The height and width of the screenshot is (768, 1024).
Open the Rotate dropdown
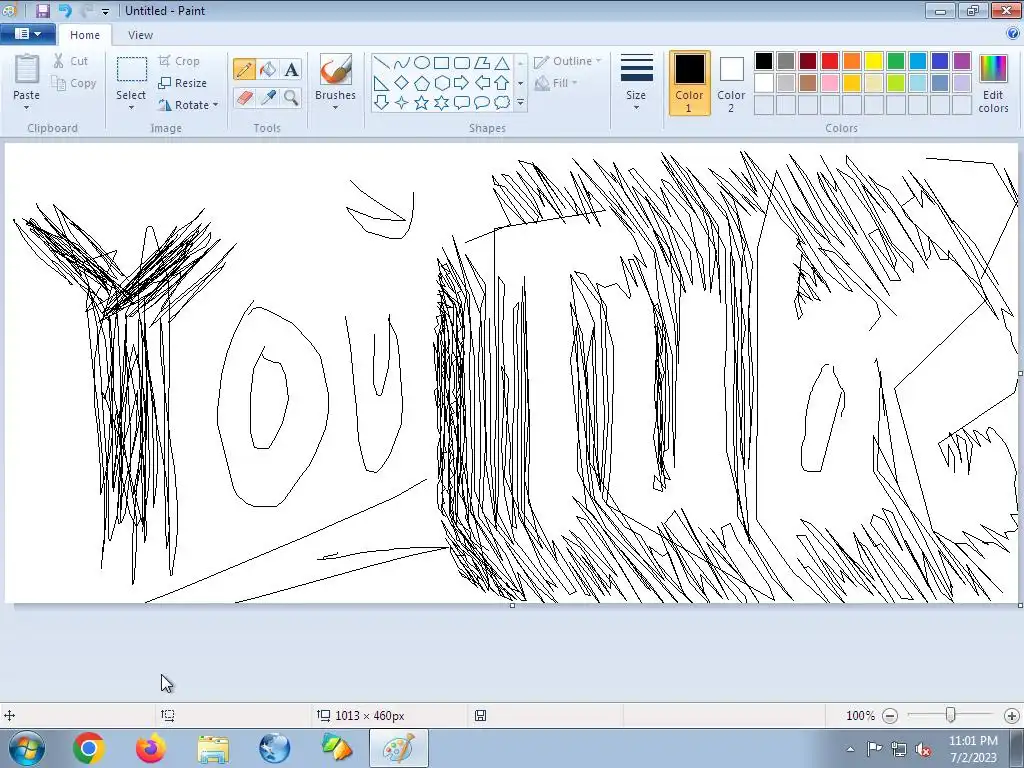point(188,104)
